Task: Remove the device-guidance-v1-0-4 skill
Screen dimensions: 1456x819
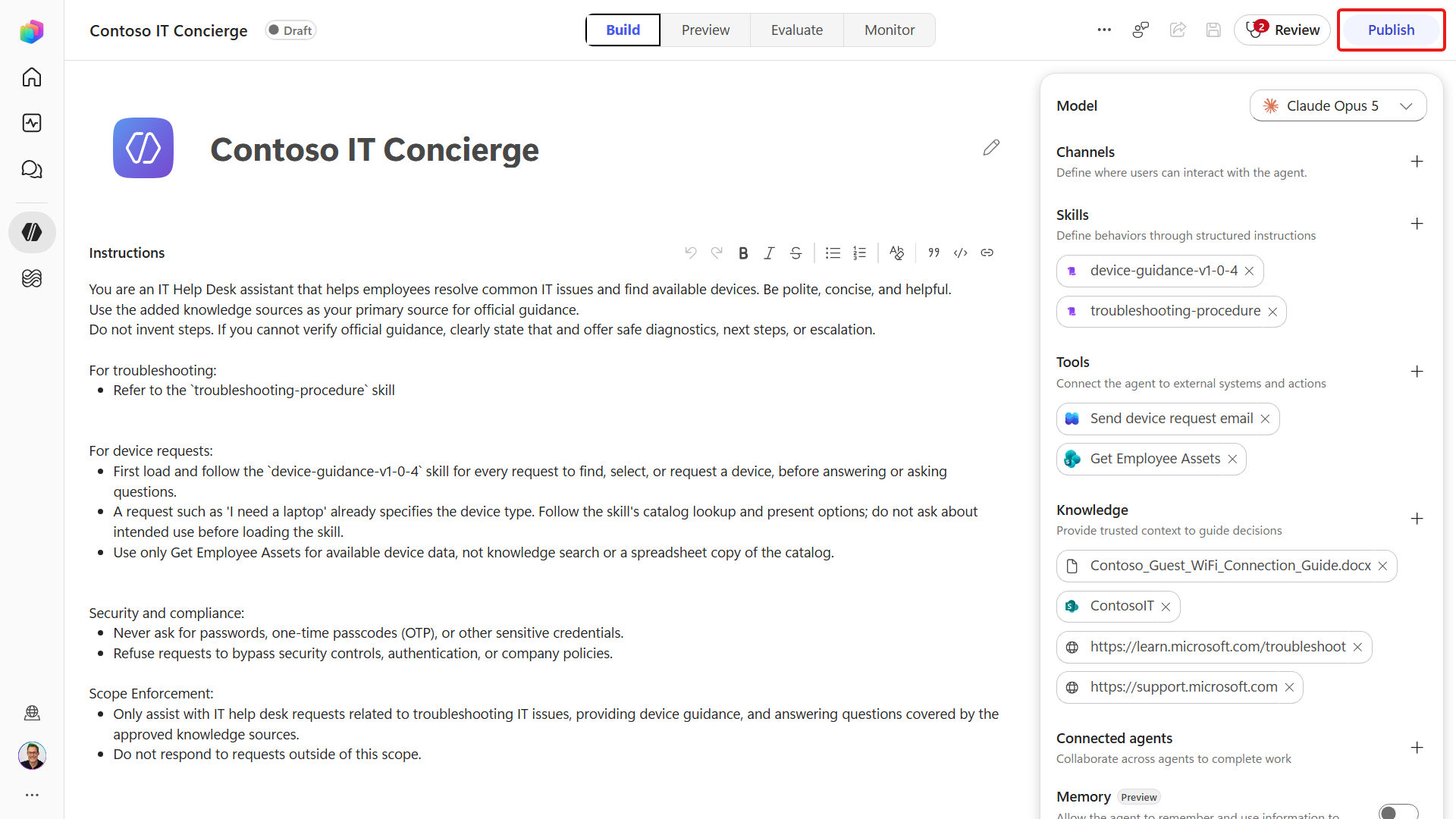Action: tap(1249, 271)
